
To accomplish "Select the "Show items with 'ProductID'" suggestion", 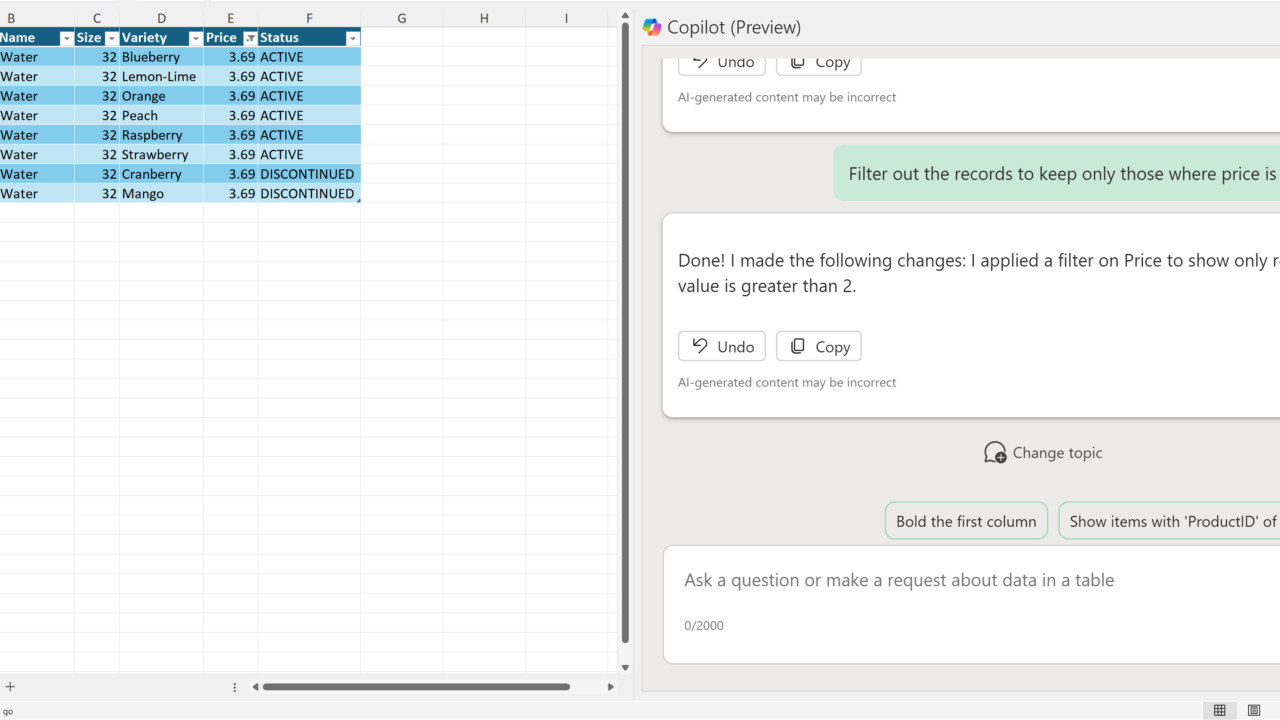I will click(1170, 521).
